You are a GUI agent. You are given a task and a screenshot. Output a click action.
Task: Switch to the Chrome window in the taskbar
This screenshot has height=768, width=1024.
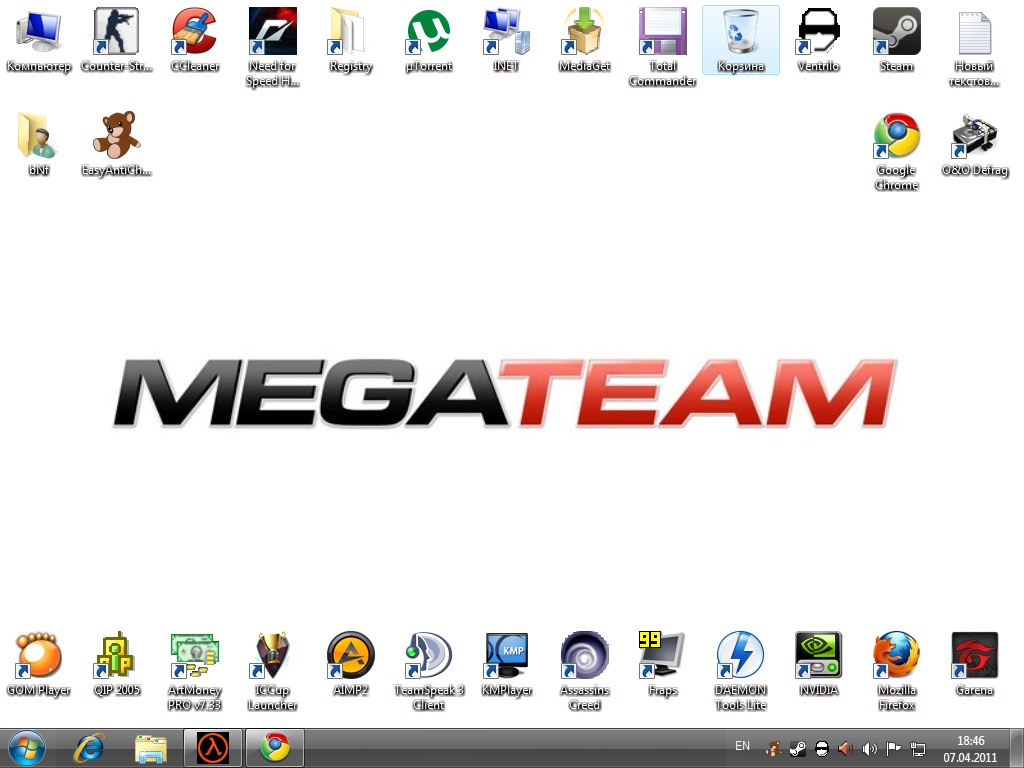pos(275,748)
